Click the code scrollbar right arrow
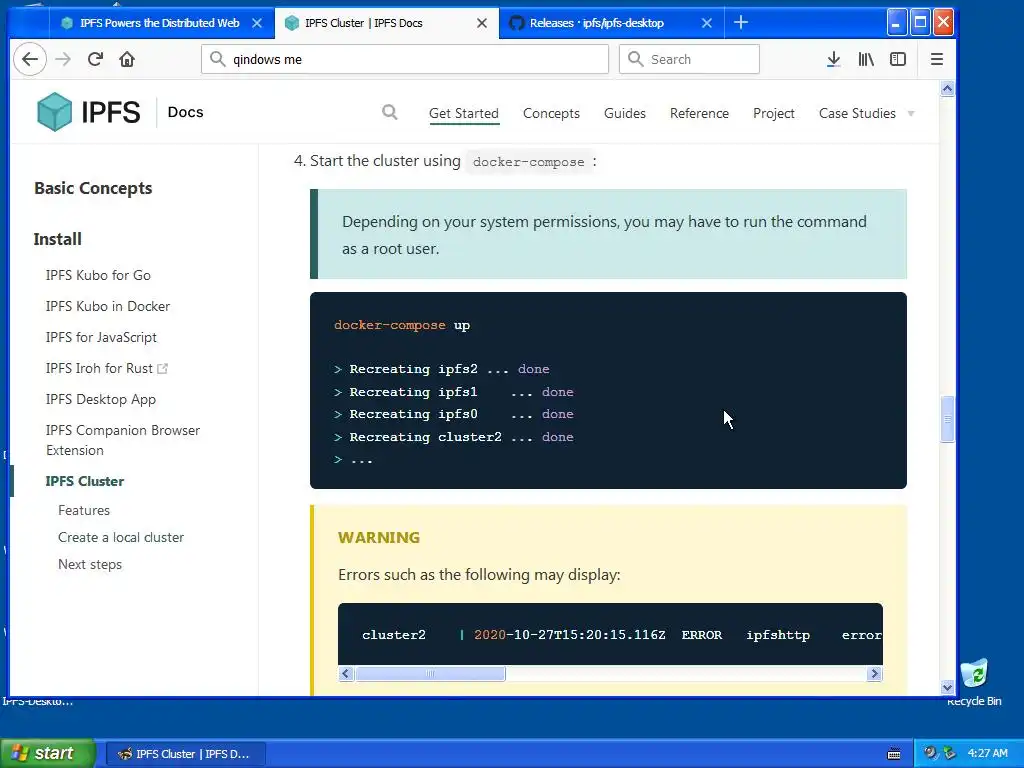Viewport: 1024px width, 768px height. [874, 673]
